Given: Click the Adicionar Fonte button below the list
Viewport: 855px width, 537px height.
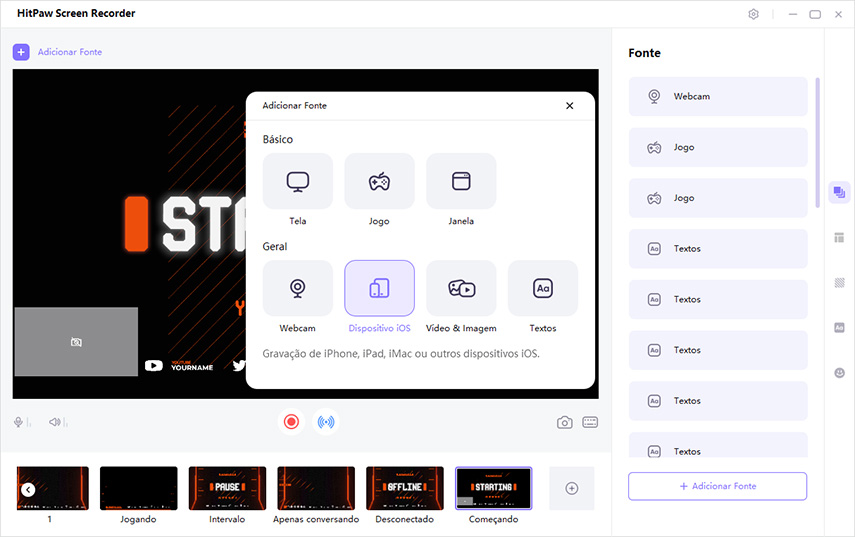Looking at the screenshot, I should pos(718,486).
